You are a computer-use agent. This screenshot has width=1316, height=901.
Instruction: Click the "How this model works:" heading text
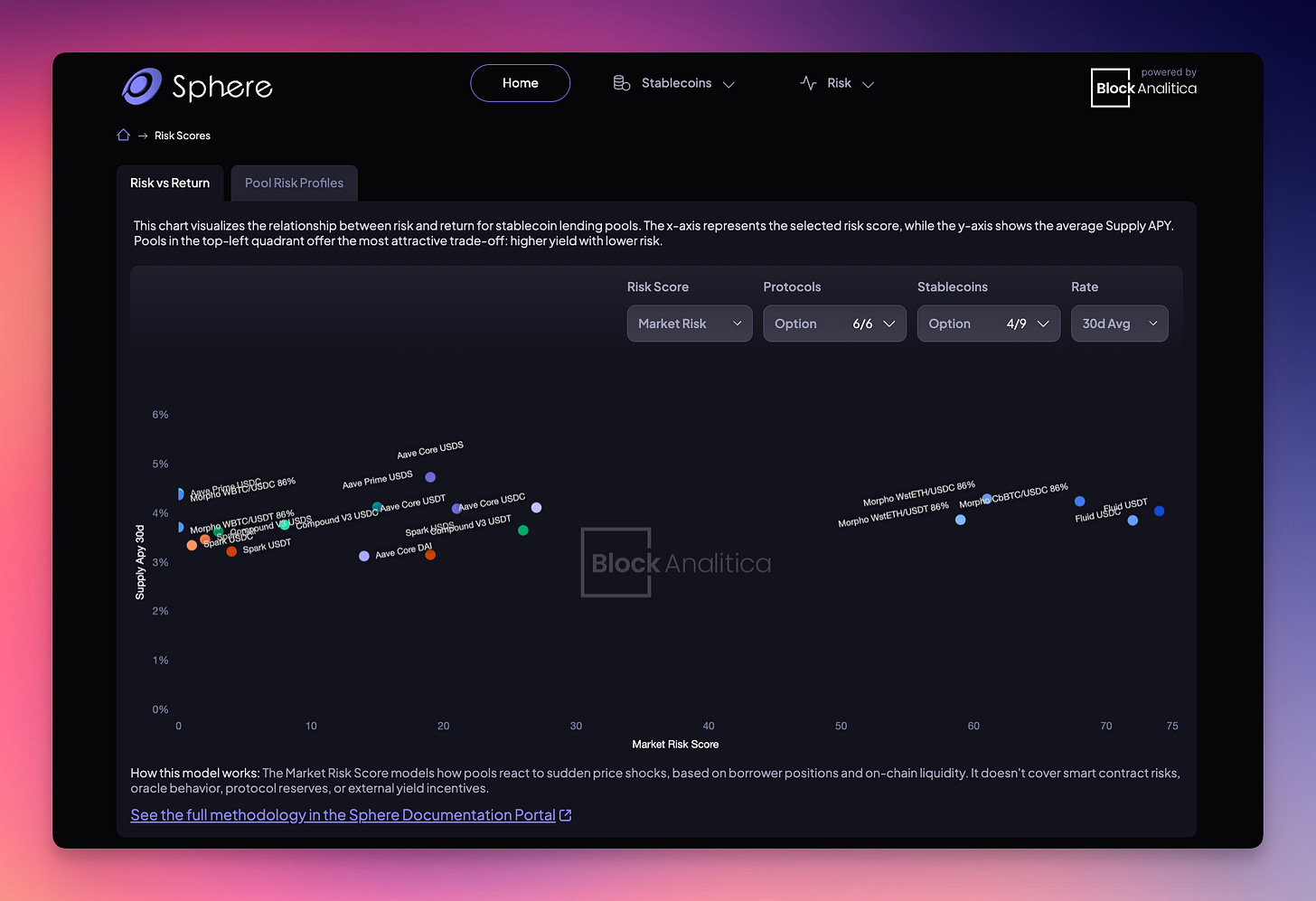pos(195,774)
